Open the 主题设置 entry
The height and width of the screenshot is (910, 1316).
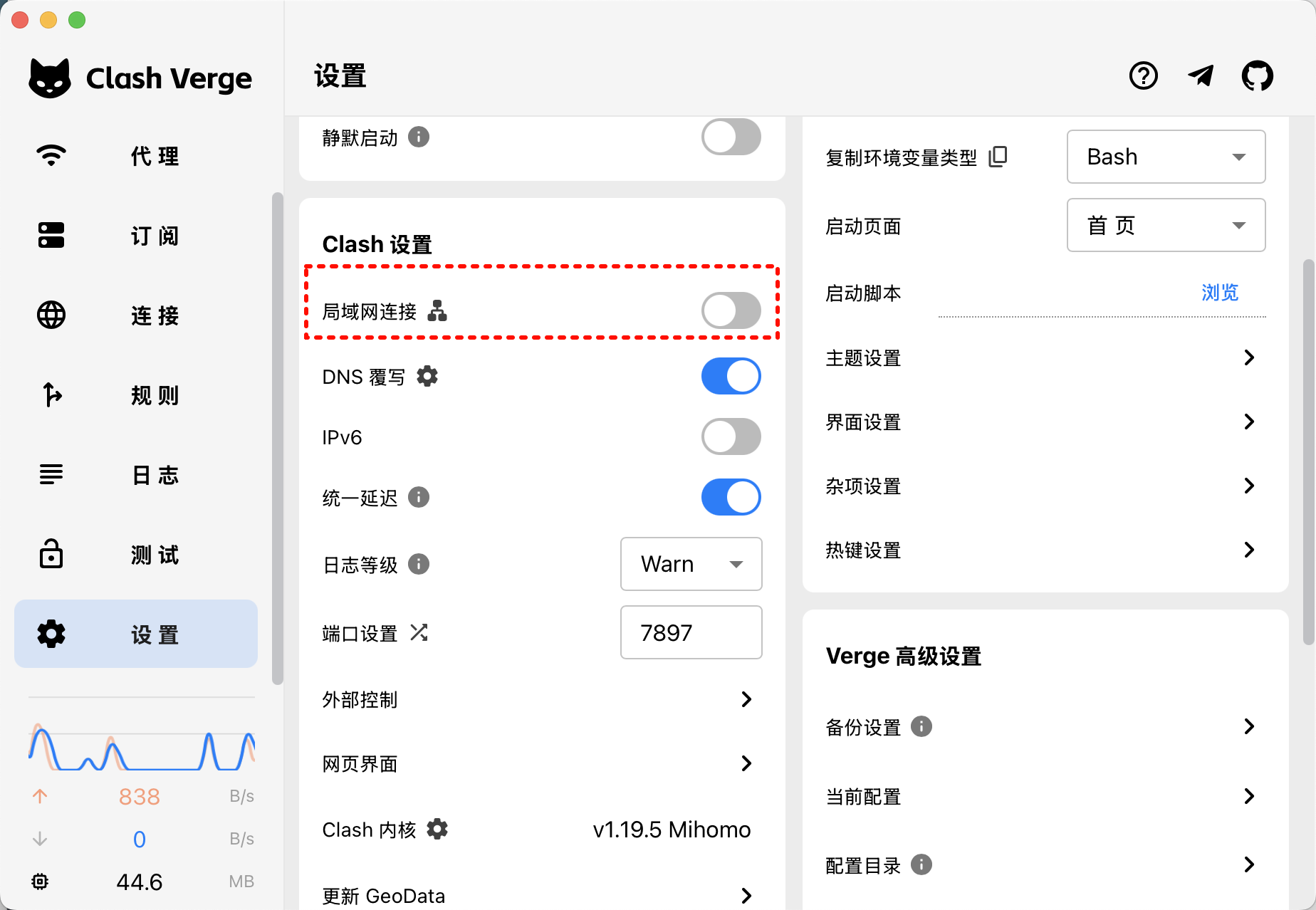1040,357
